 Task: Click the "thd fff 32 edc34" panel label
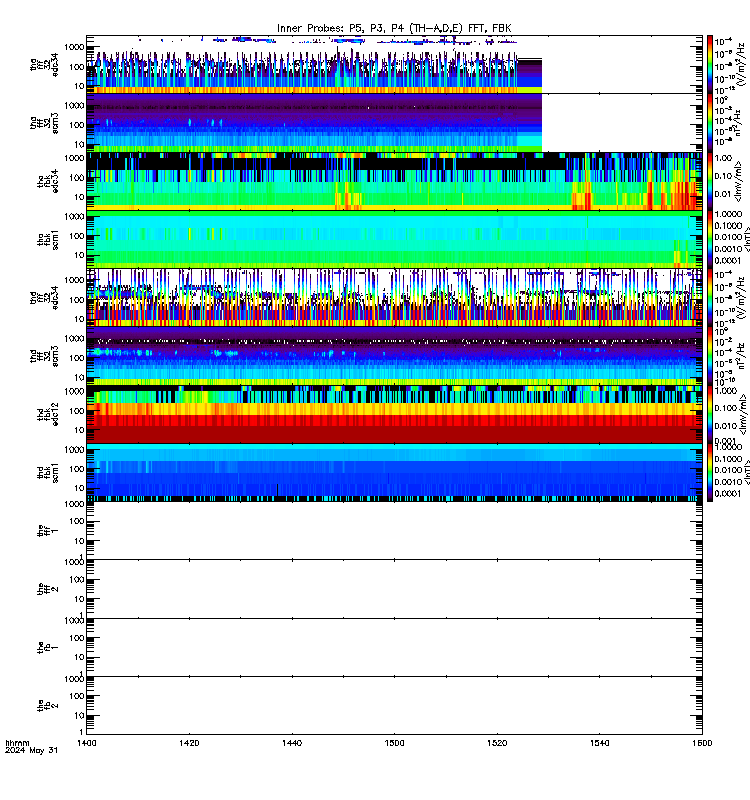coord(44,297)
